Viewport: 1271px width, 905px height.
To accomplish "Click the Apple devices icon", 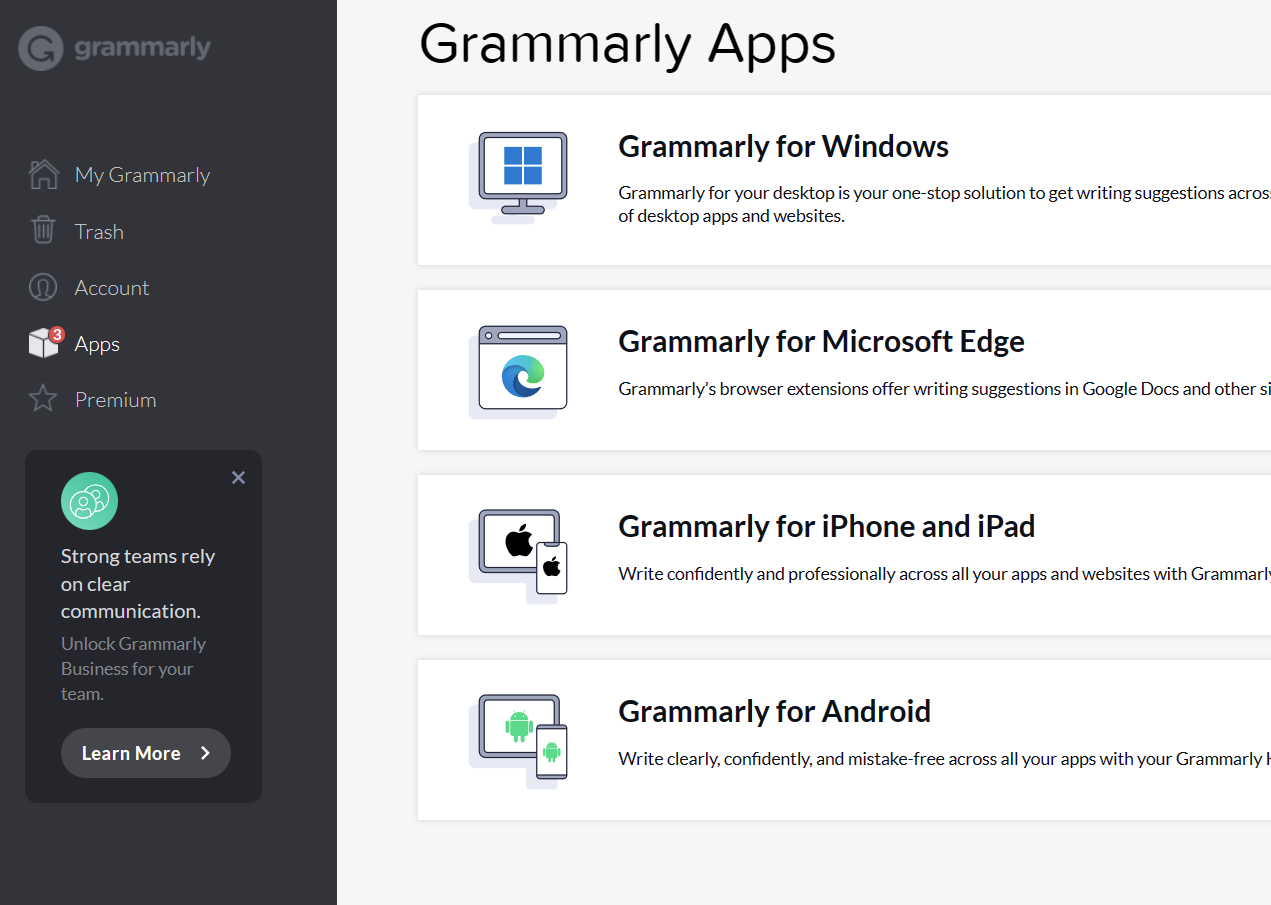I will (x=520, y=554).
